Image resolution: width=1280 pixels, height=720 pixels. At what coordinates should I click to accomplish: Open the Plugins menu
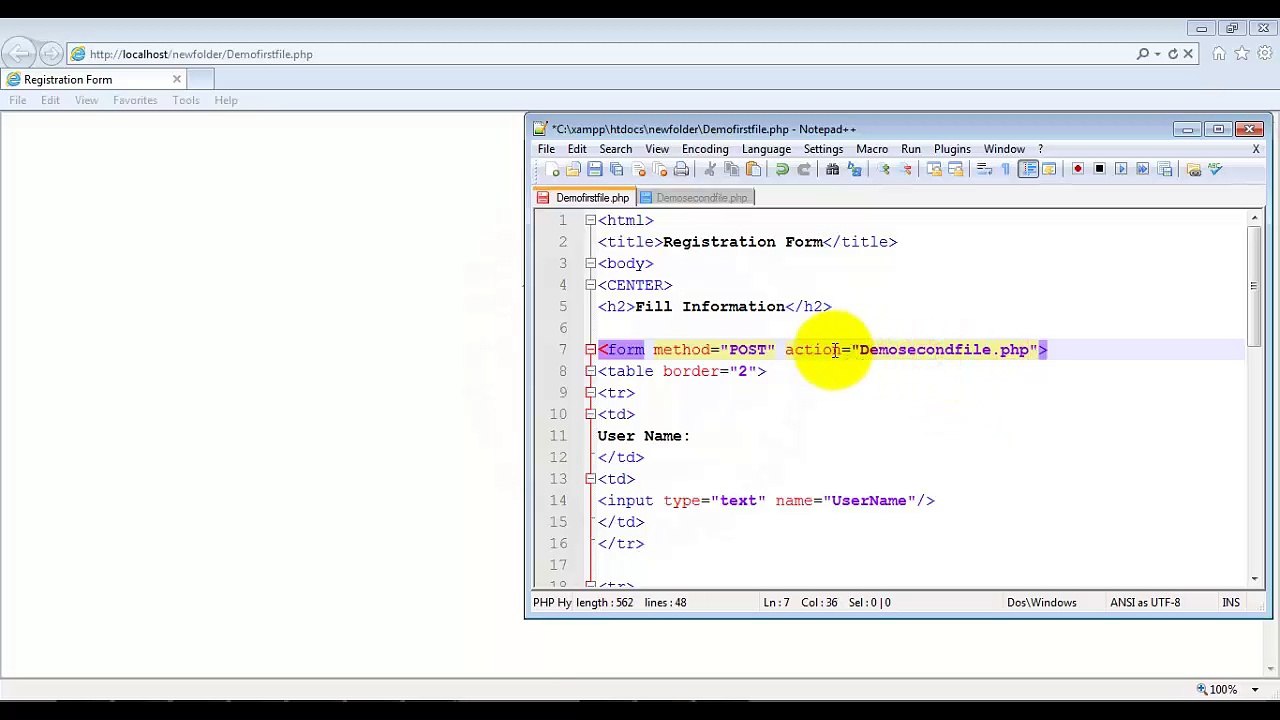952,149
